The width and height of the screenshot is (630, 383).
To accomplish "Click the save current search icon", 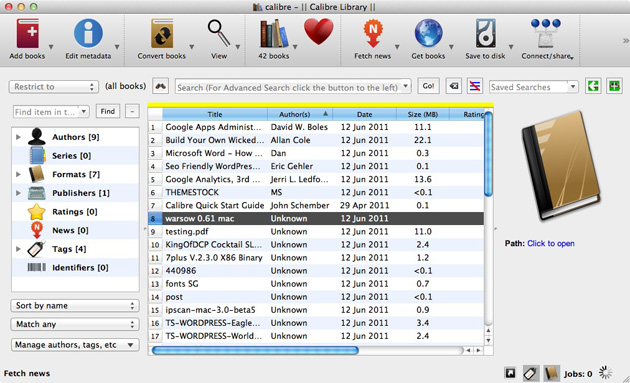I will point(614,86).
